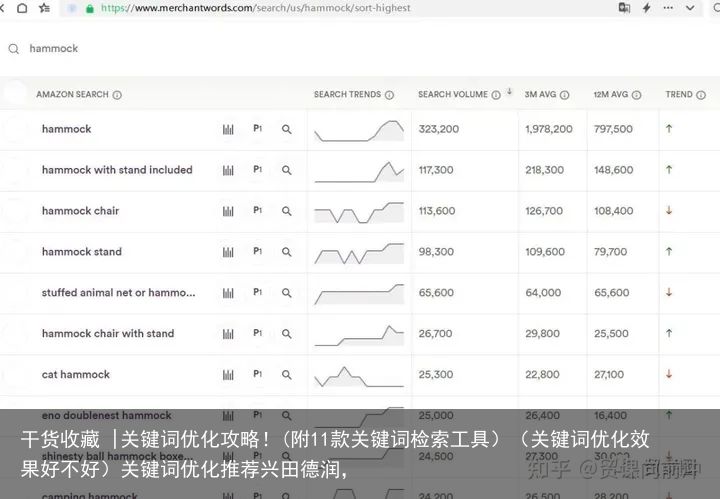This screenshot has width=720, height=499.
Task: Click search icon for hammock with stand included
Action: click(x=287, y=170)
